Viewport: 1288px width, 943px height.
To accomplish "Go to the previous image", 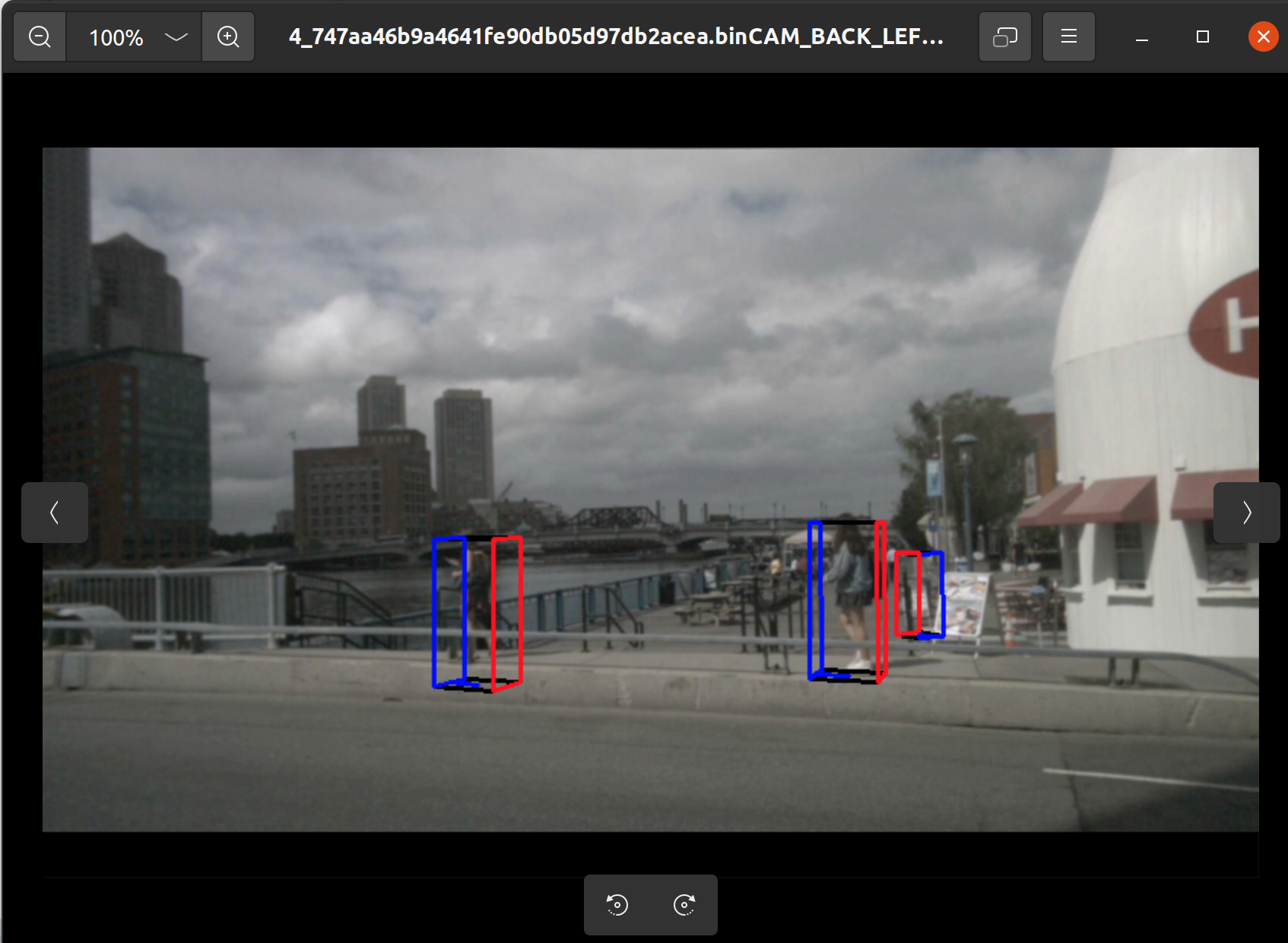I will [x=55, y=513].
